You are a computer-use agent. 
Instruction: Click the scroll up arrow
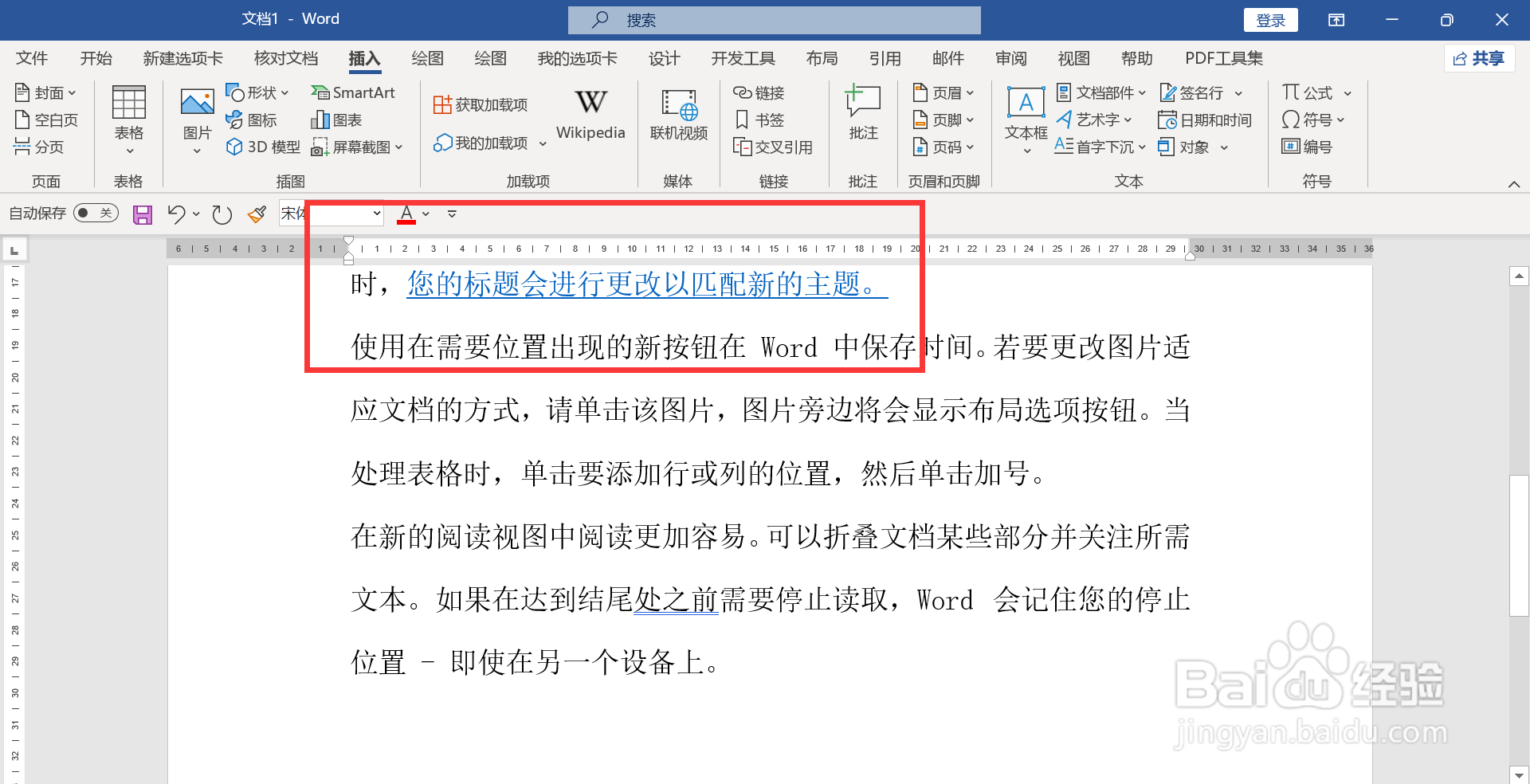tap(1519, 276)
